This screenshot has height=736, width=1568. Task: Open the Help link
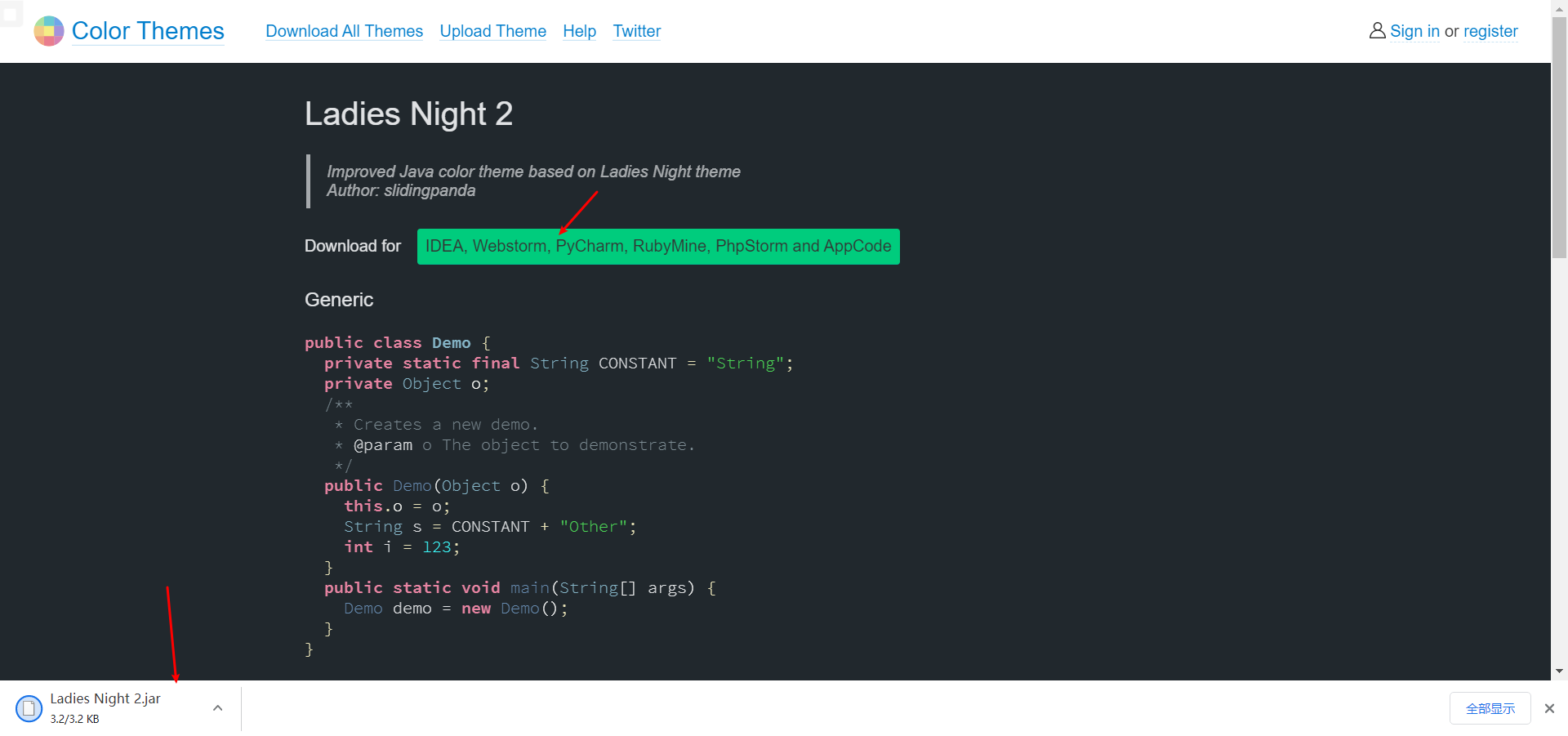[x=579, y=31]
